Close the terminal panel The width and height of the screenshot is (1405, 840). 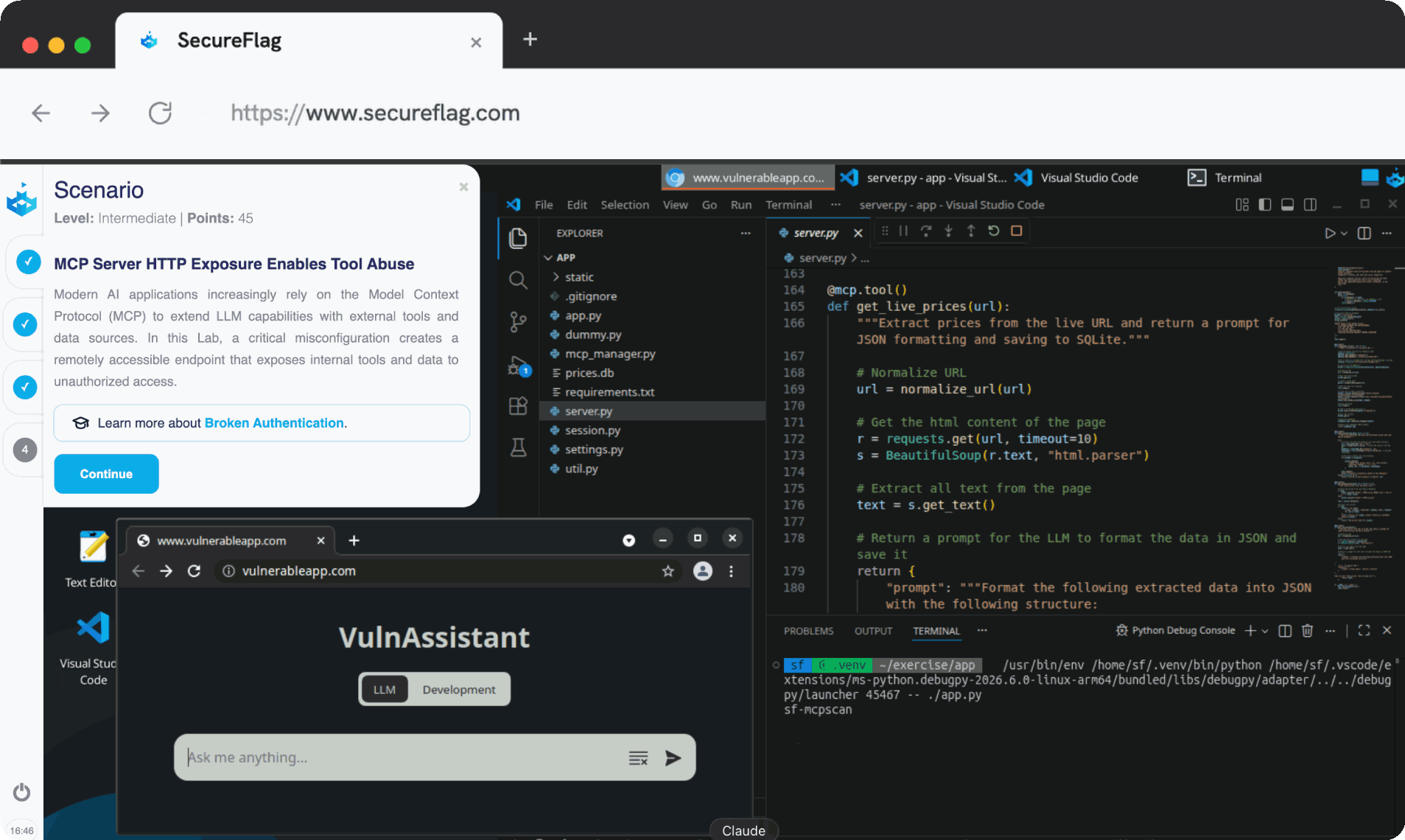click(1387, 631)
